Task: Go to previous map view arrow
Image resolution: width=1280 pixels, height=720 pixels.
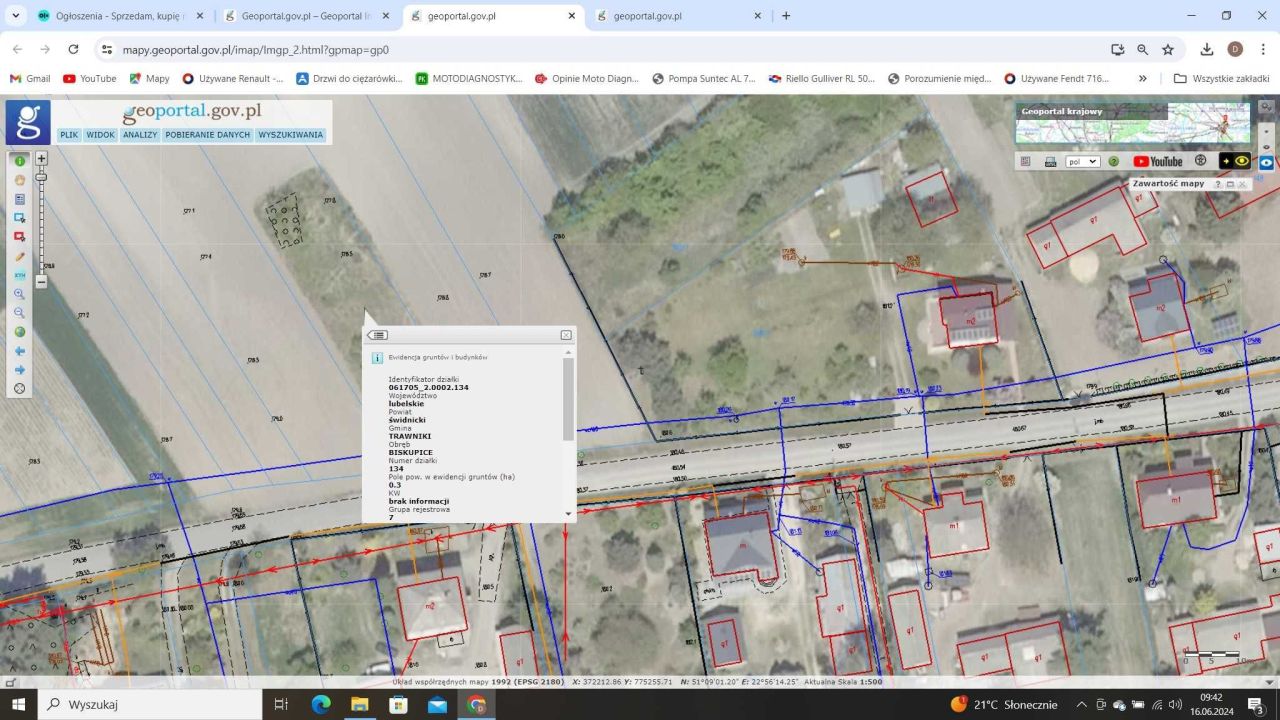Action: tap(19, 351)
